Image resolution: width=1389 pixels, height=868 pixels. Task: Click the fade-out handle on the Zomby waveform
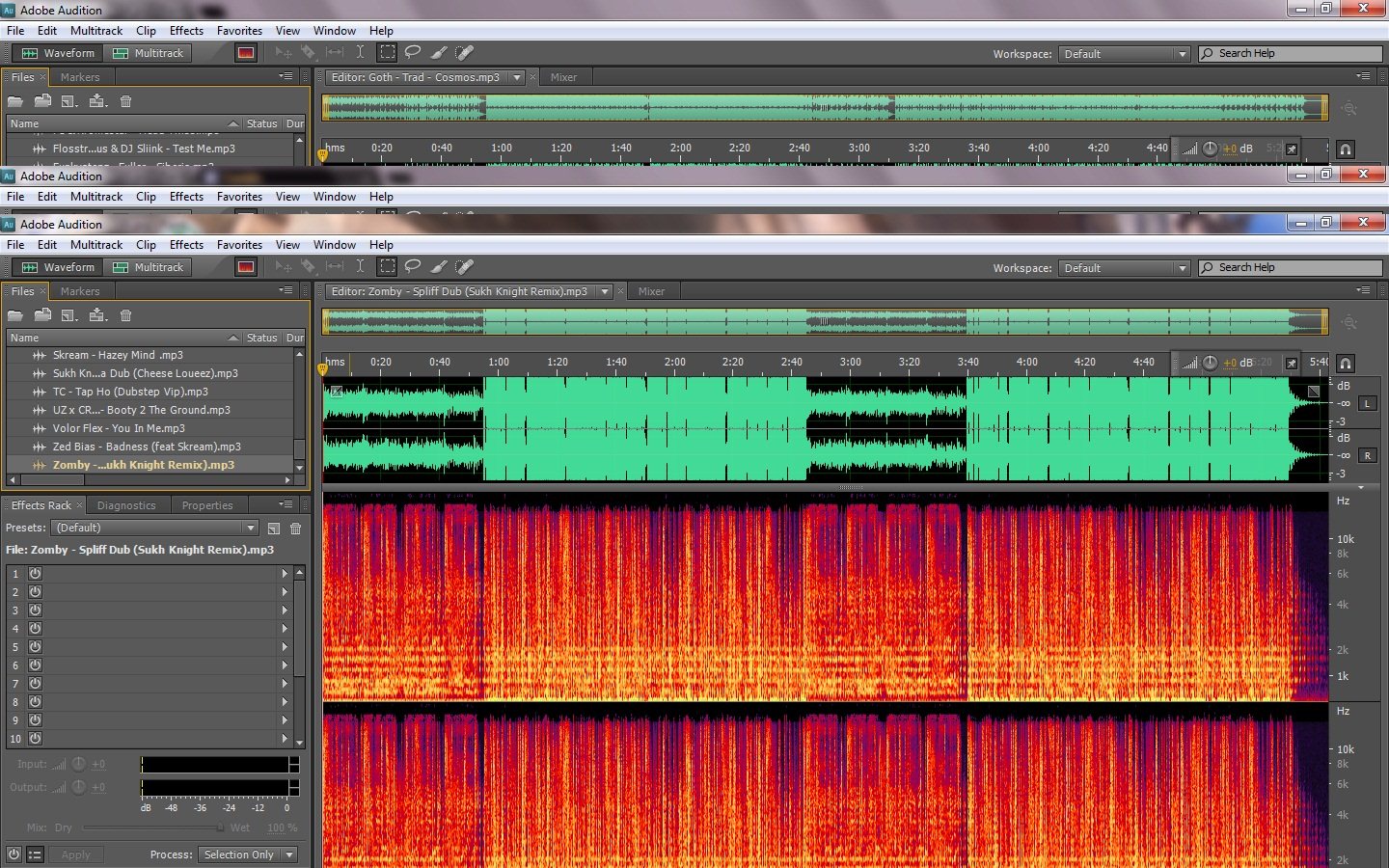pos(1314,392)
